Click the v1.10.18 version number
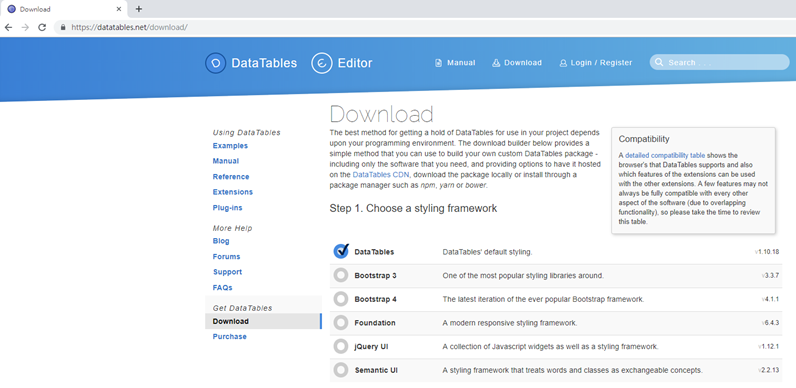 (x=767, y=252)
